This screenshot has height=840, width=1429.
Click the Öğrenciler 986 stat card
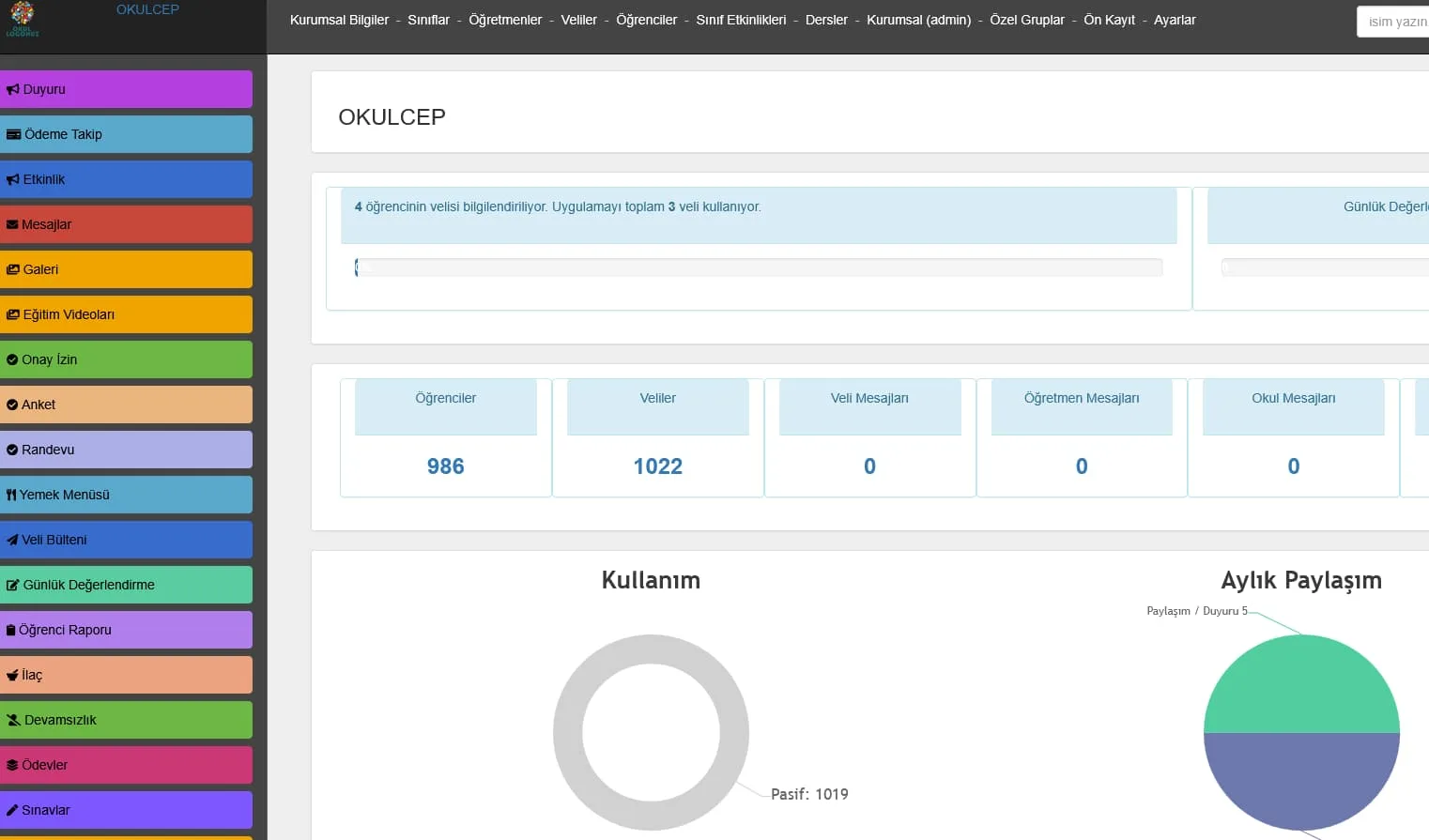446,437
